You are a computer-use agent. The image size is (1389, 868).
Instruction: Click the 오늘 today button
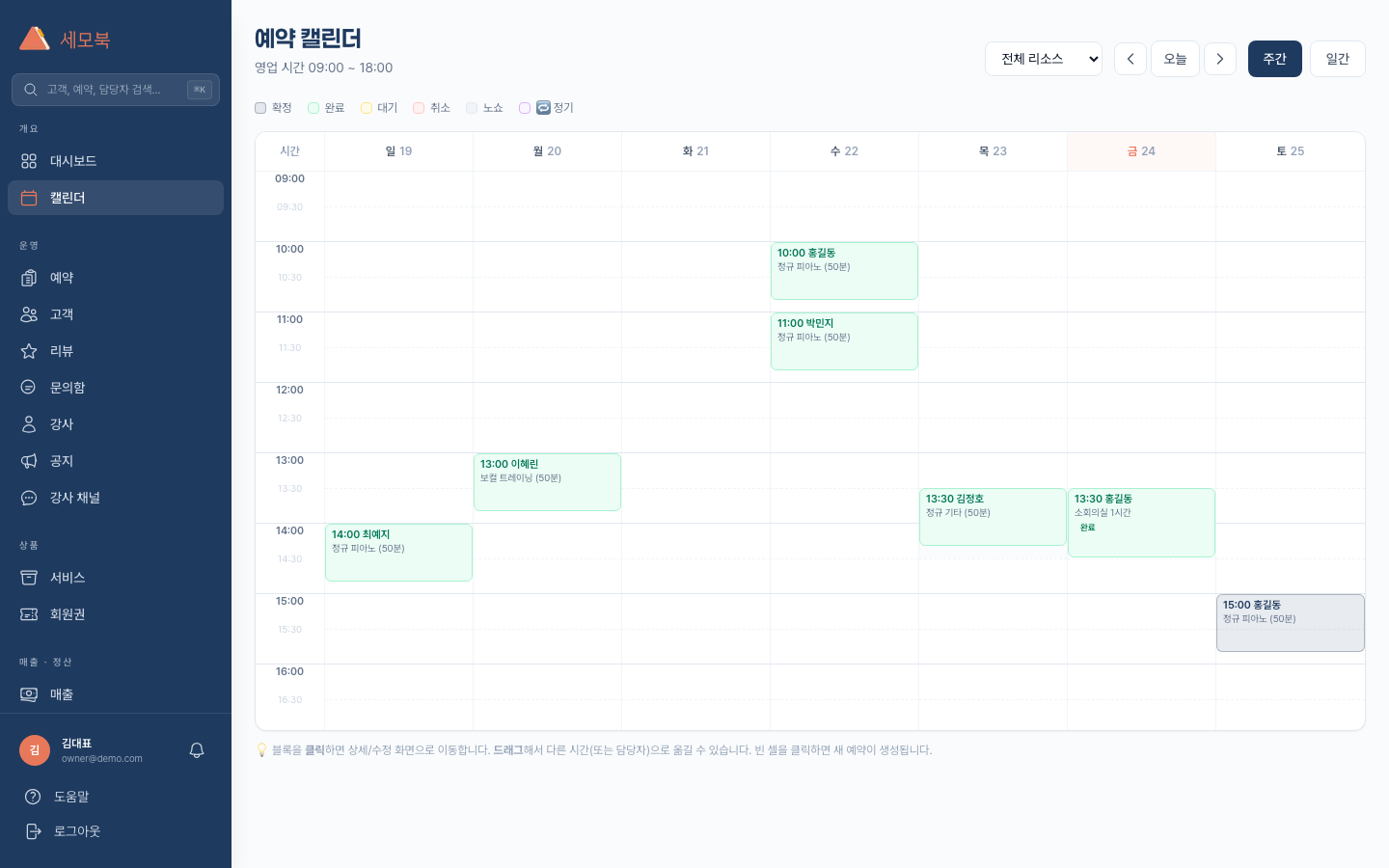1175,59
